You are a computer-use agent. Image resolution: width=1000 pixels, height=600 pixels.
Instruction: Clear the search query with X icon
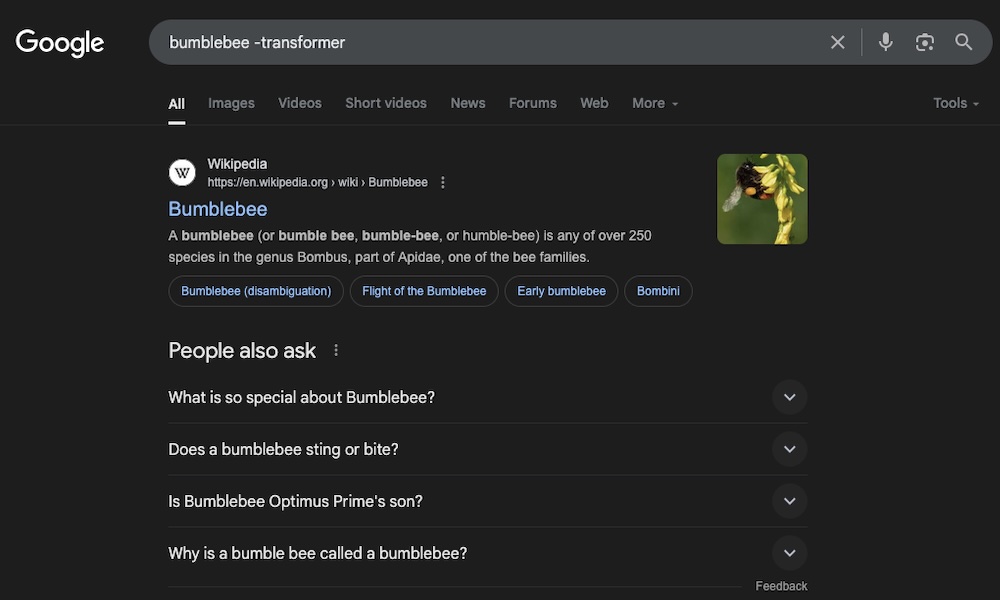(837, 42)
